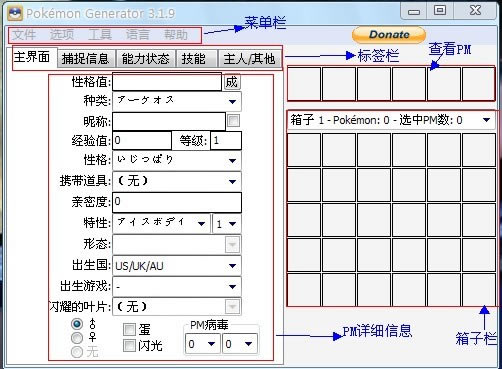Select the third party PM slot

pos(374,84)
